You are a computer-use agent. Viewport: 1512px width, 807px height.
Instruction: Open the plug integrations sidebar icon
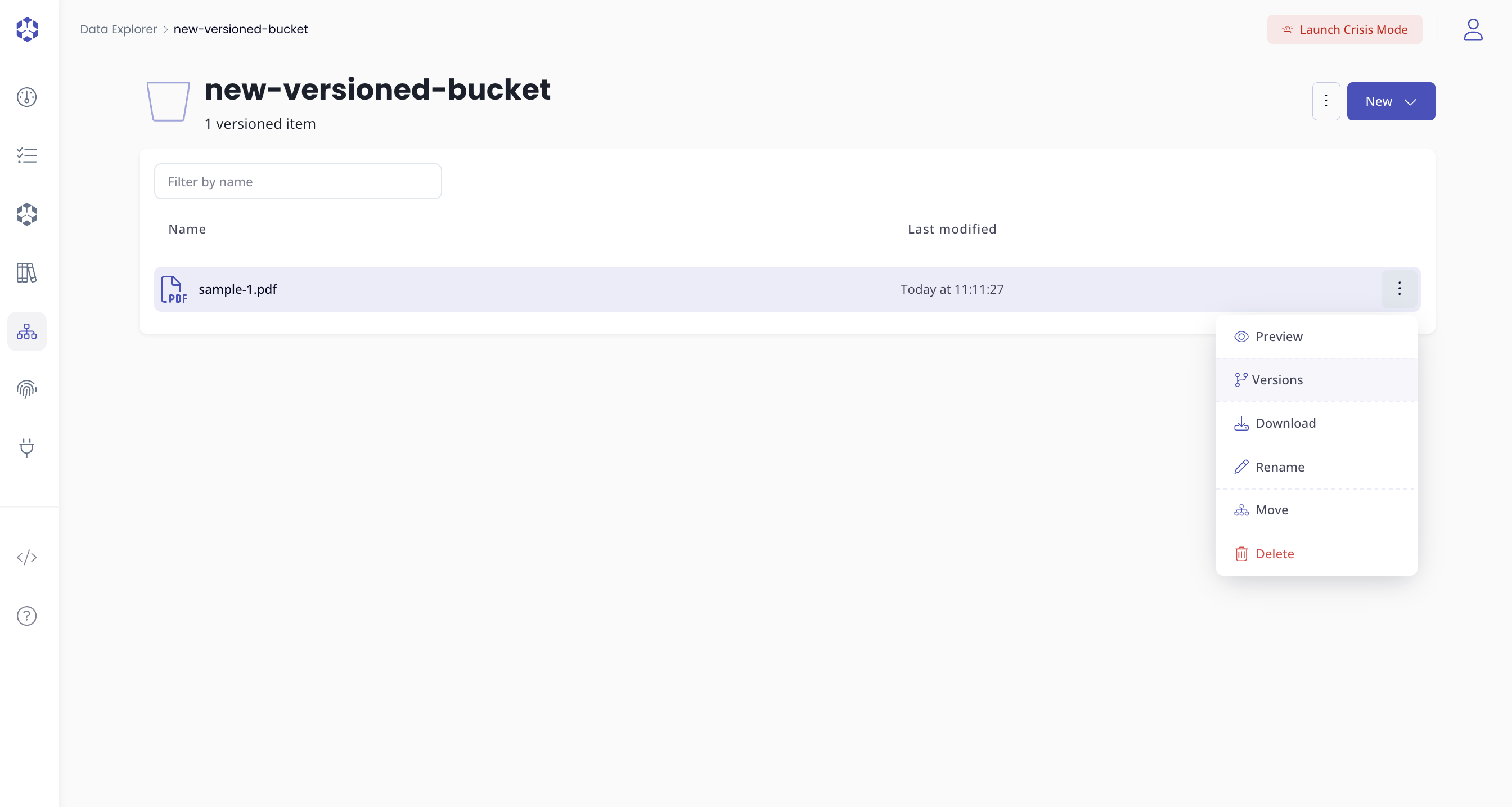(x=26, y=448)
